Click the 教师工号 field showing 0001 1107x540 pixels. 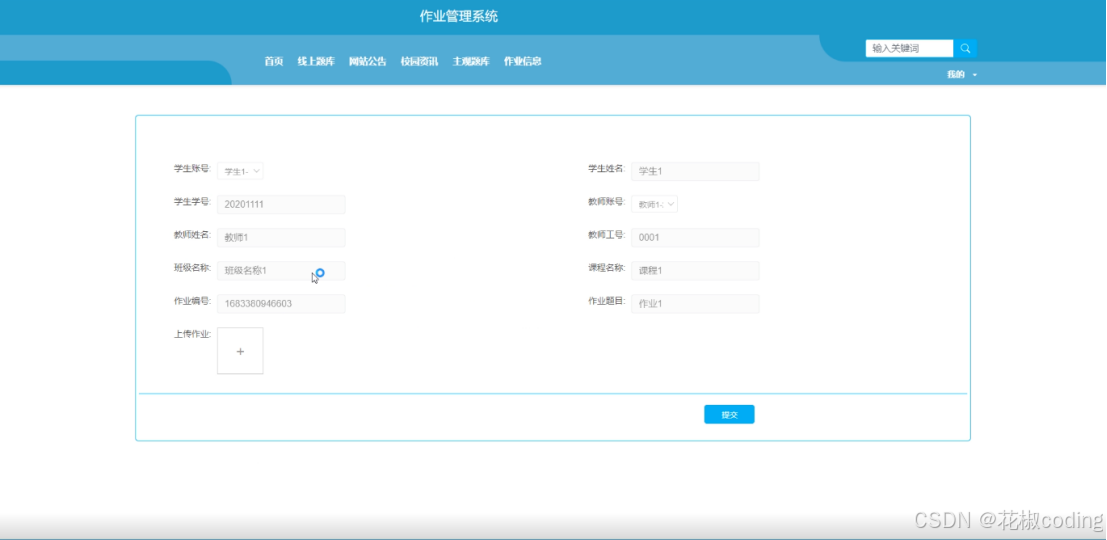(x=695, y=237)
